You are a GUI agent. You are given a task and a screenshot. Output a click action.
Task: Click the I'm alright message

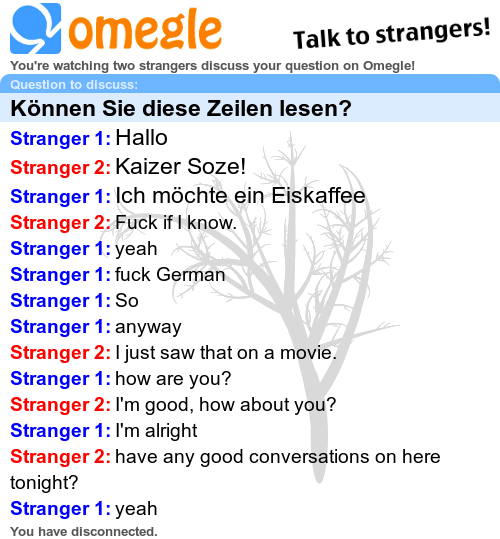(x=104, y=431)
